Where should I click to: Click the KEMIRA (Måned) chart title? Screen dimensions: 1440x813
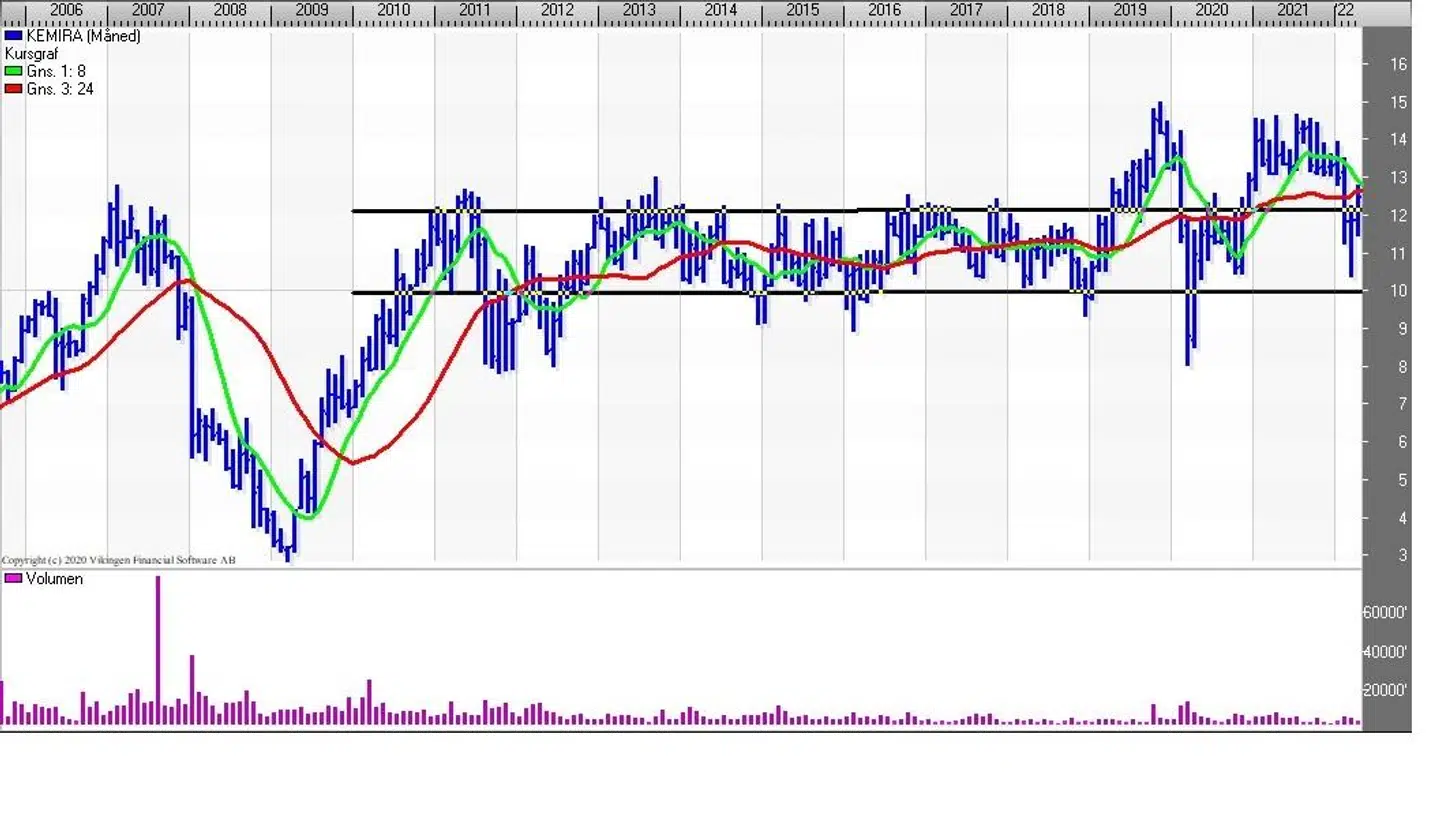click(x=83, y=36)
